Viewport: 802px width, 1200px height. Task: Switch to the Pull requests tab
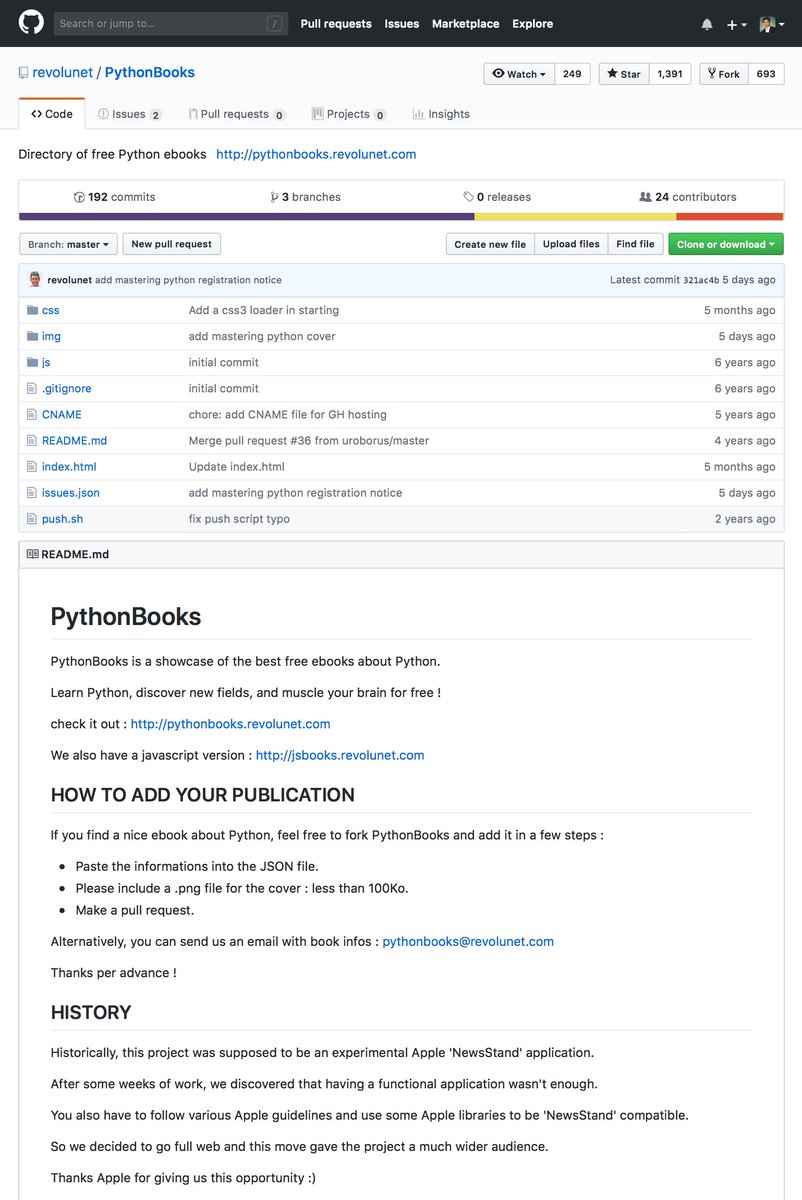tap(236, 114)
